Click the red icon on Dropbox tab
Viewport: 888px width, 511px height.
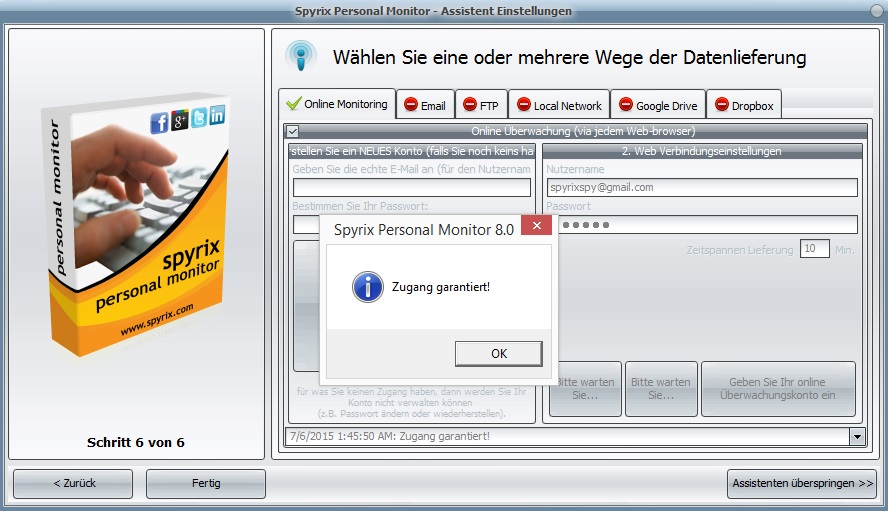point(722,105)
